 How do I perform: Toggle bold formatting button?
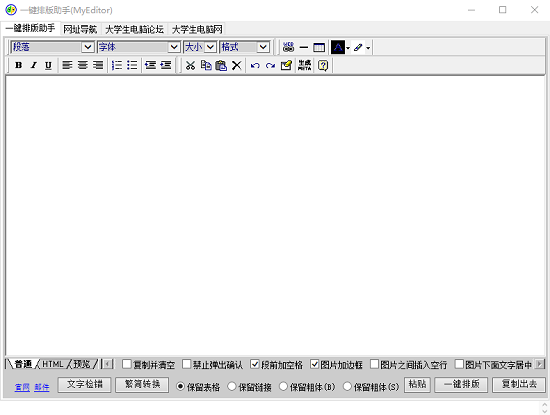[19, 65]
